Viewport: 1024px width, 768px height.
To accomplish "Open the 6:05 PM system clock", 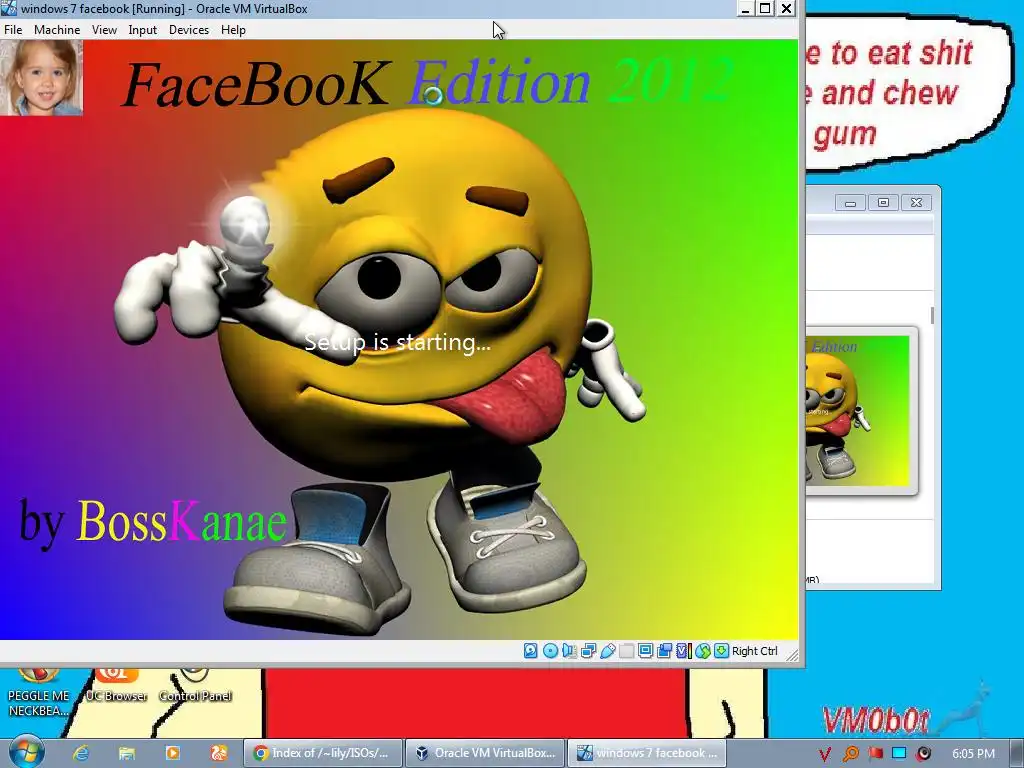I will (x=973, y=754).
